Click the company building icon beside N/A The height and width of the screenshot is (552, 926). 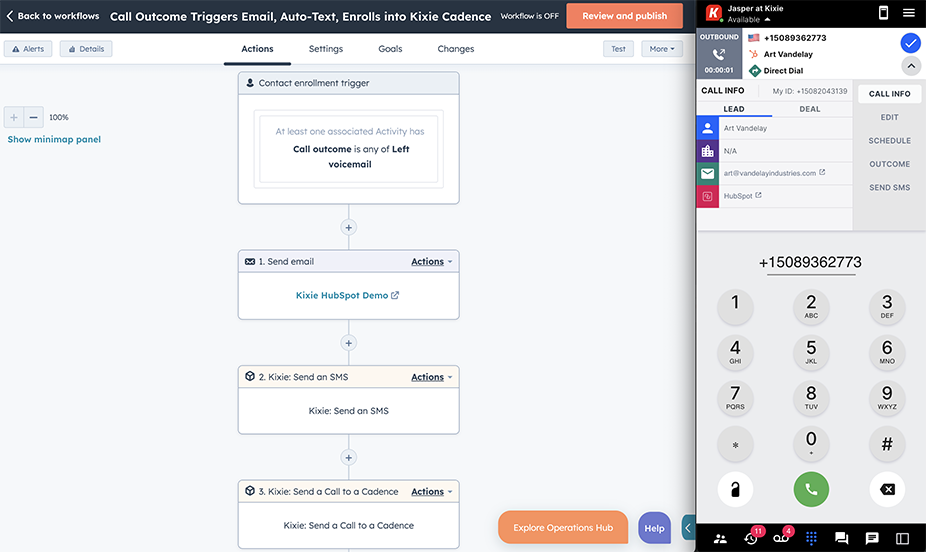point(707,151)
